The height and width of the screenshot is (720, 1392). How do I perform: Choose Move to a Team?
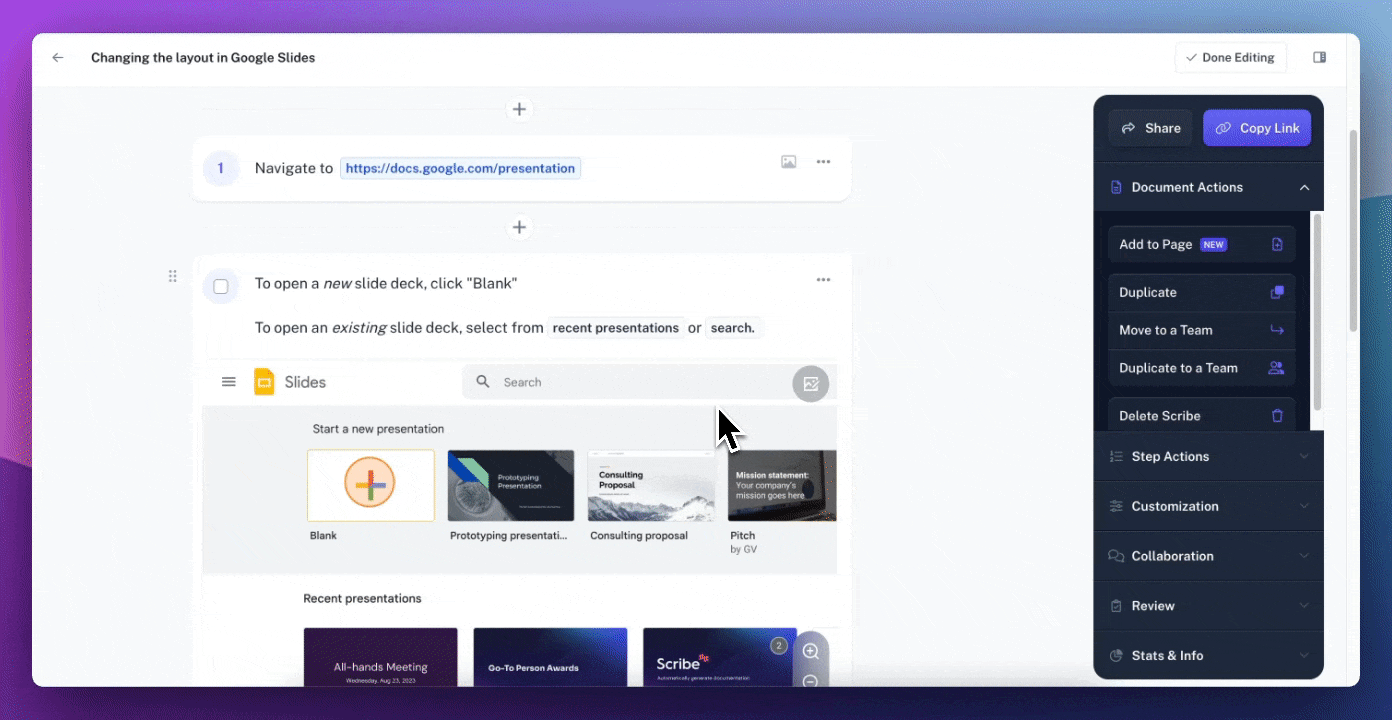point(1202,330)
